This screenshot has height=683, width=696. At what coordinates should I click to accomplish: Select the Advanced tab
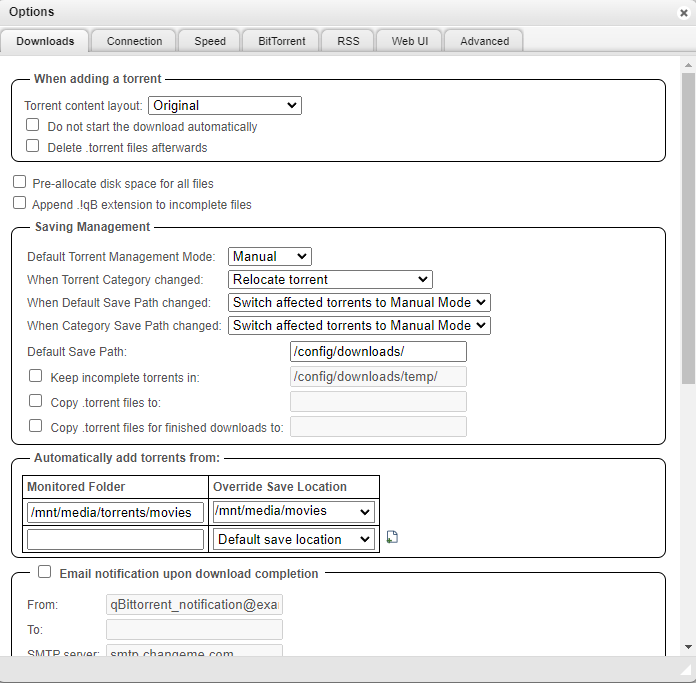[x=484, y=41]
